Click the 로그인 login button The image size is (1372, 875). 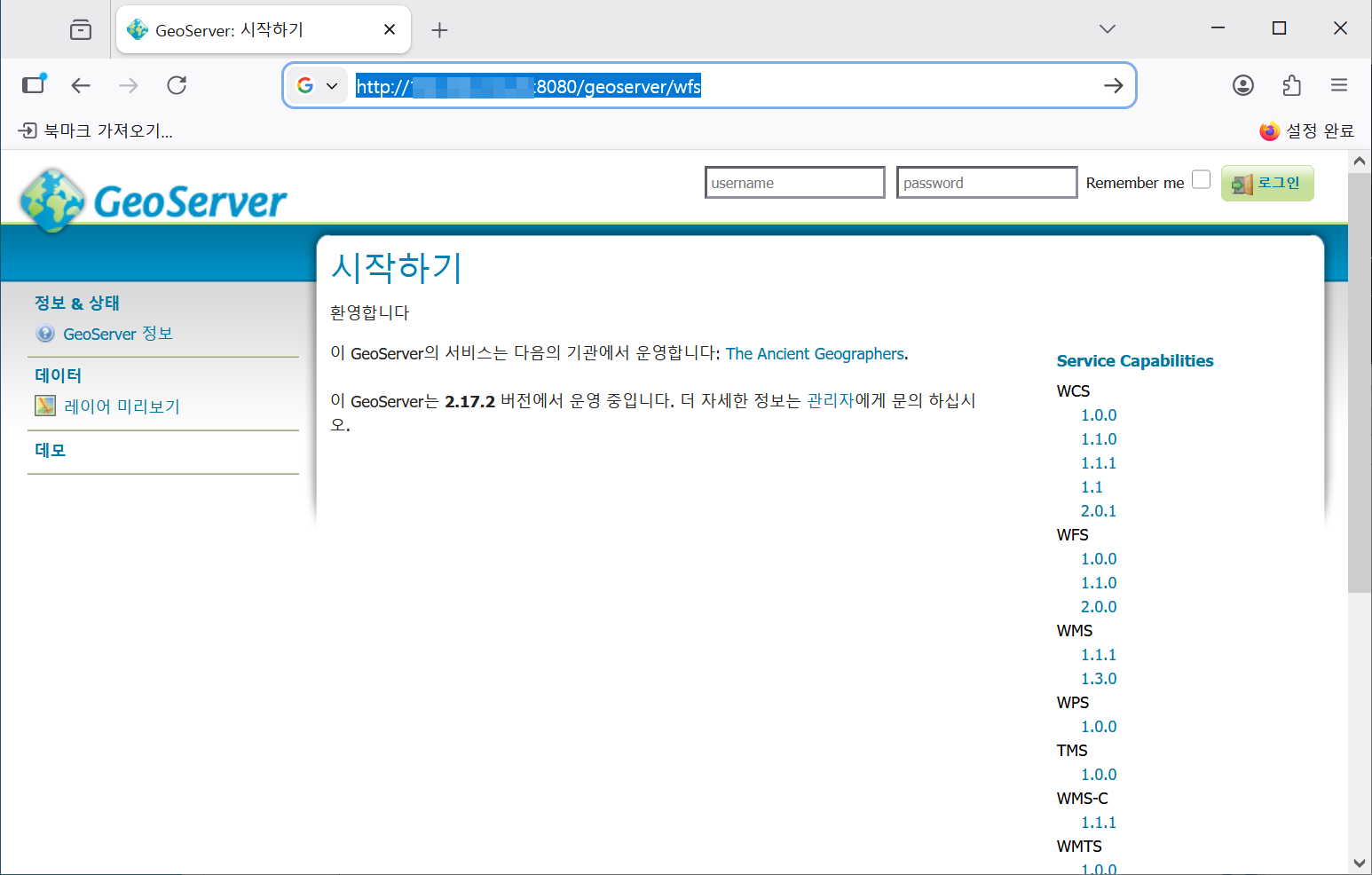click(1267, 183)
